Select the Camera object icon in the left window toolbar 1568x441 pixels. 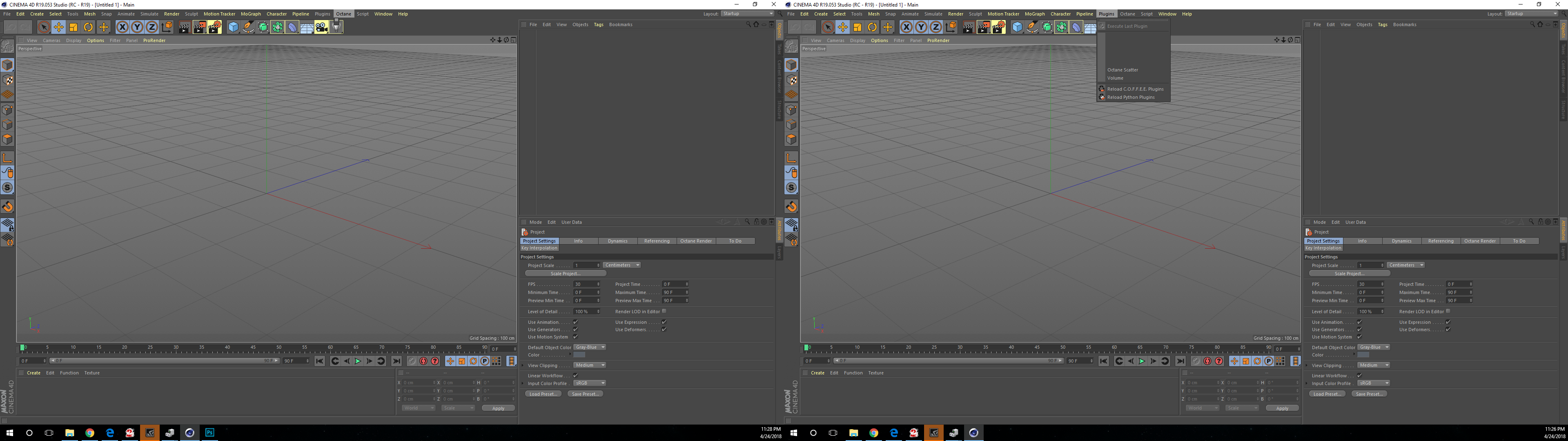tap(321, 27)
